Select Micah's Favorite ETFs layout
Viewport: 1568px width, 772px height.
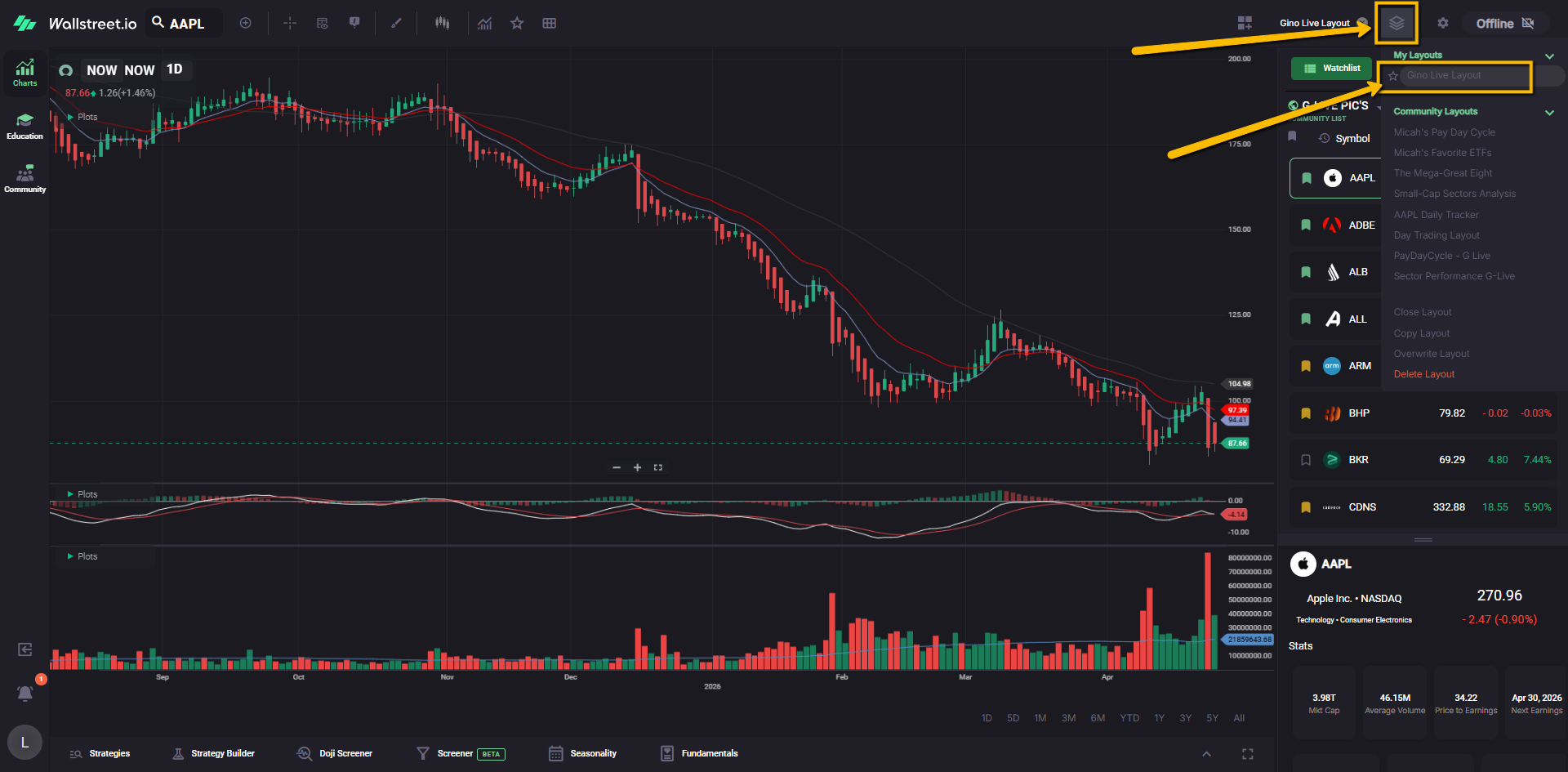coord(1442,153)
